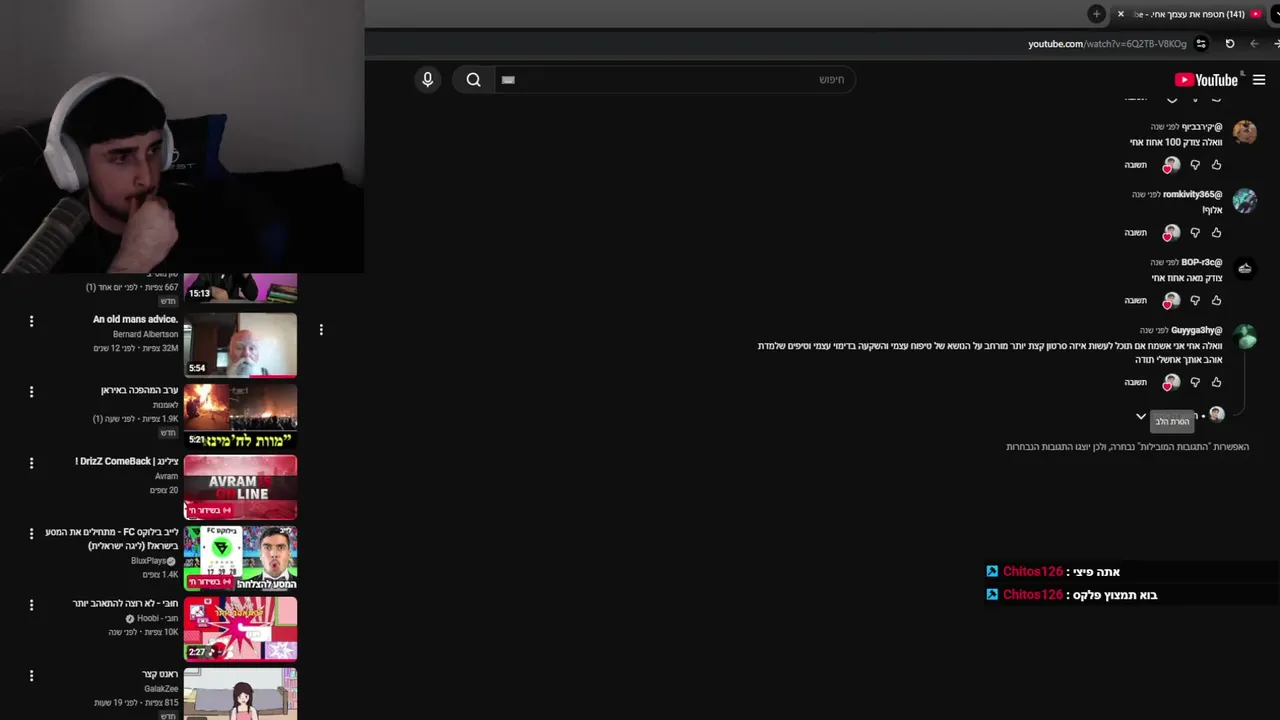Run search with magnifier button
The width and height of the screenshot is (1280, 720).
tap(473, 80)
